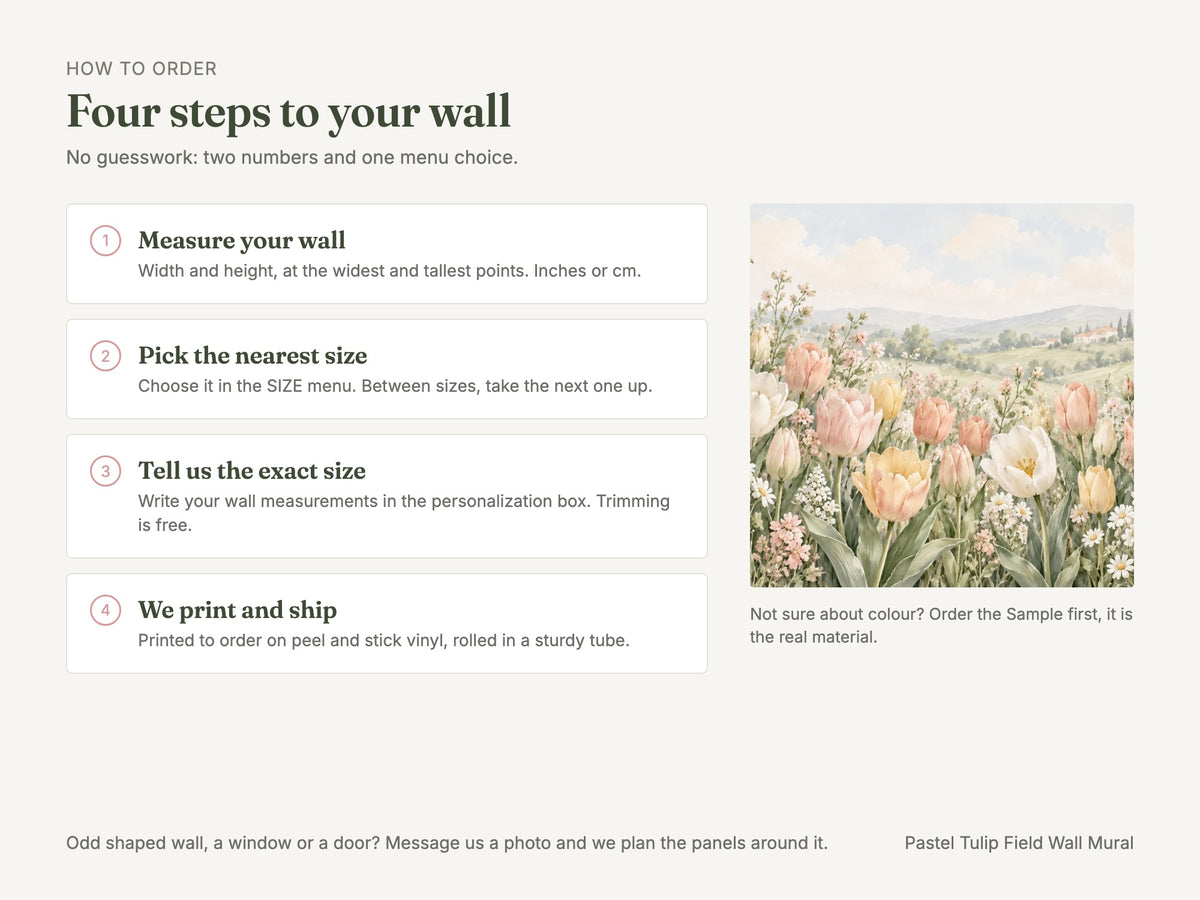This screenshot has height=900, width=1200.
Task: Click the 'Width and height' description text
Action: tap(390, 271)
